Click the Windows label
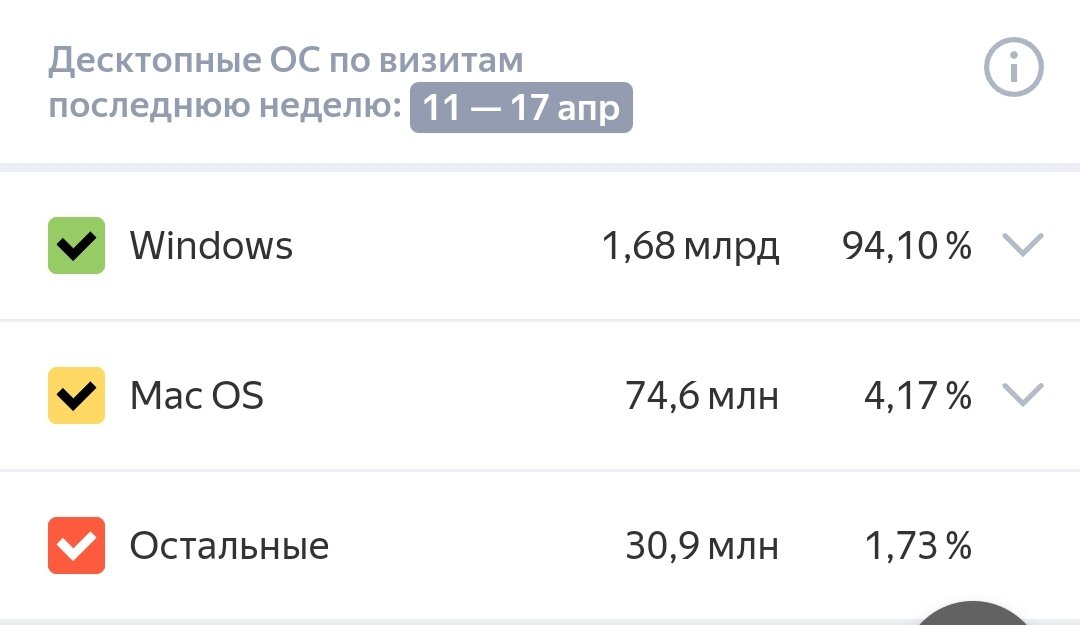This screenshot has height=625, width=1080. [x=211, y=246]
